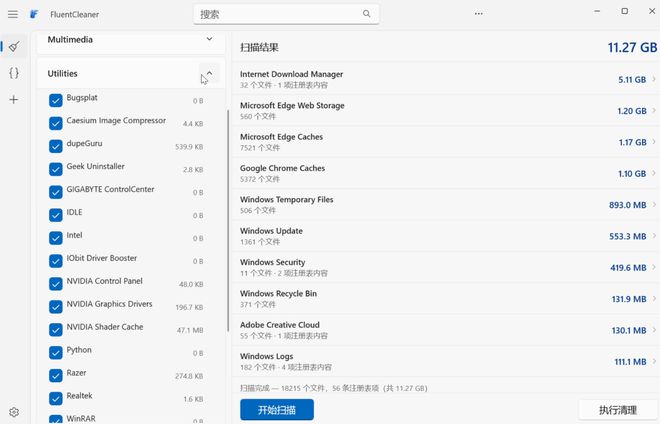Open the curly braces script page
The height and width of the screenshot is (424, 660).
pyautogui.click(x=14, y=73)
